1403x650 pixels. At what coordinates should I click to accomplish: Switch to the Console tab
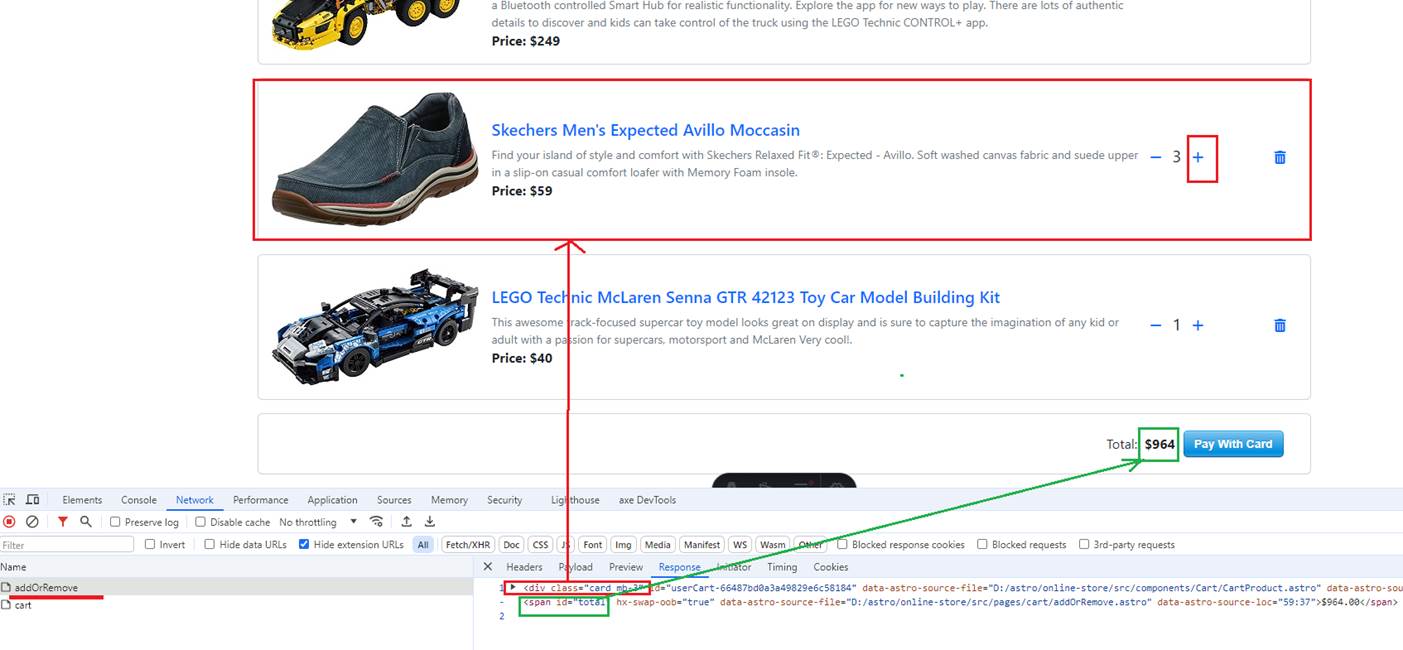point(139,500)
